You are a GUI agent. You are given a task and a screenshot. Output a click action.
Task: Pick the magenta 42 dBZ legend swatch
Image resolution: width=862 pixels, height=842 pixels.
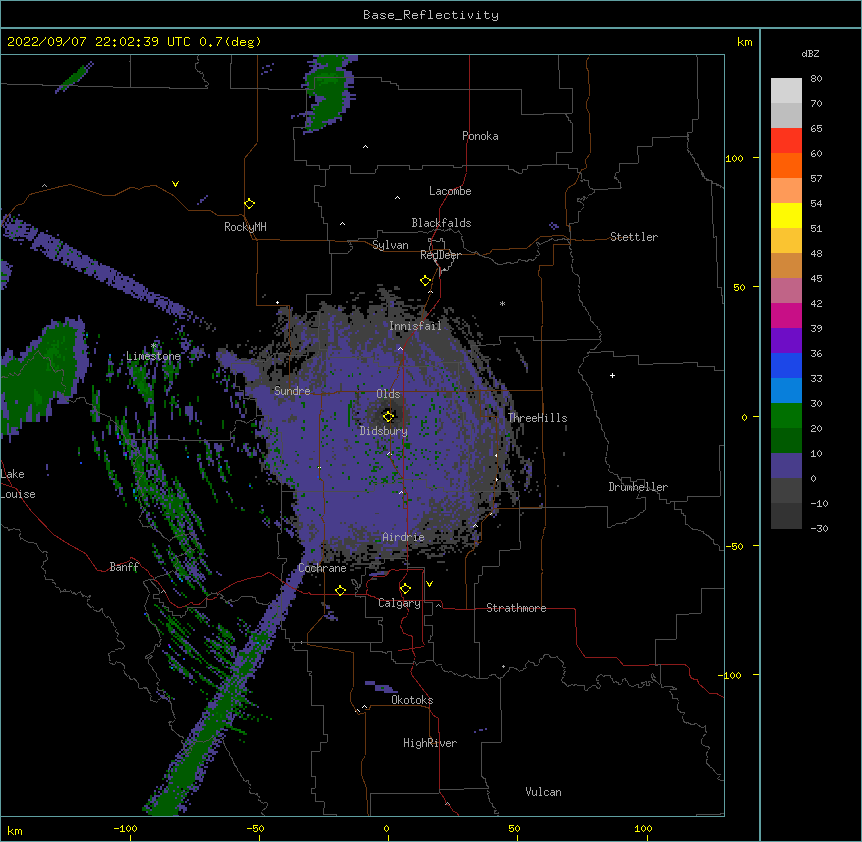(x=786, y=315)
